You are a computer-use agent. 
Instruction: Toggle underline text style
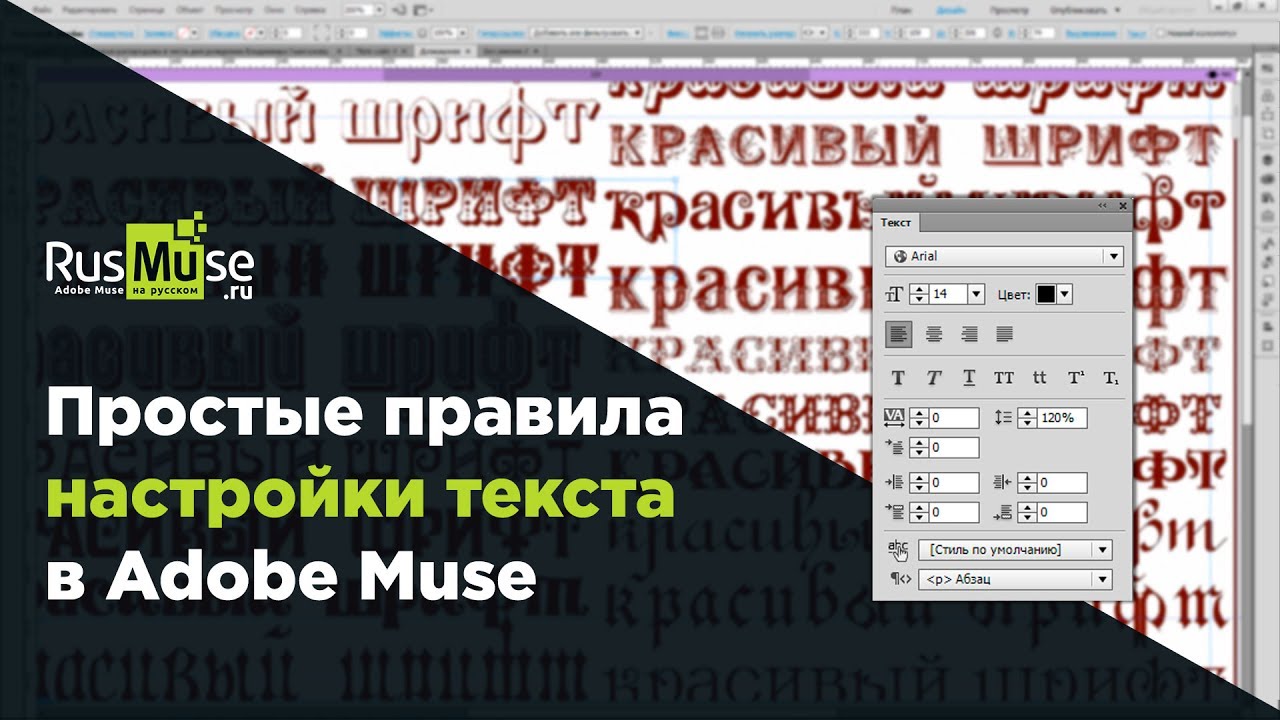969,378
